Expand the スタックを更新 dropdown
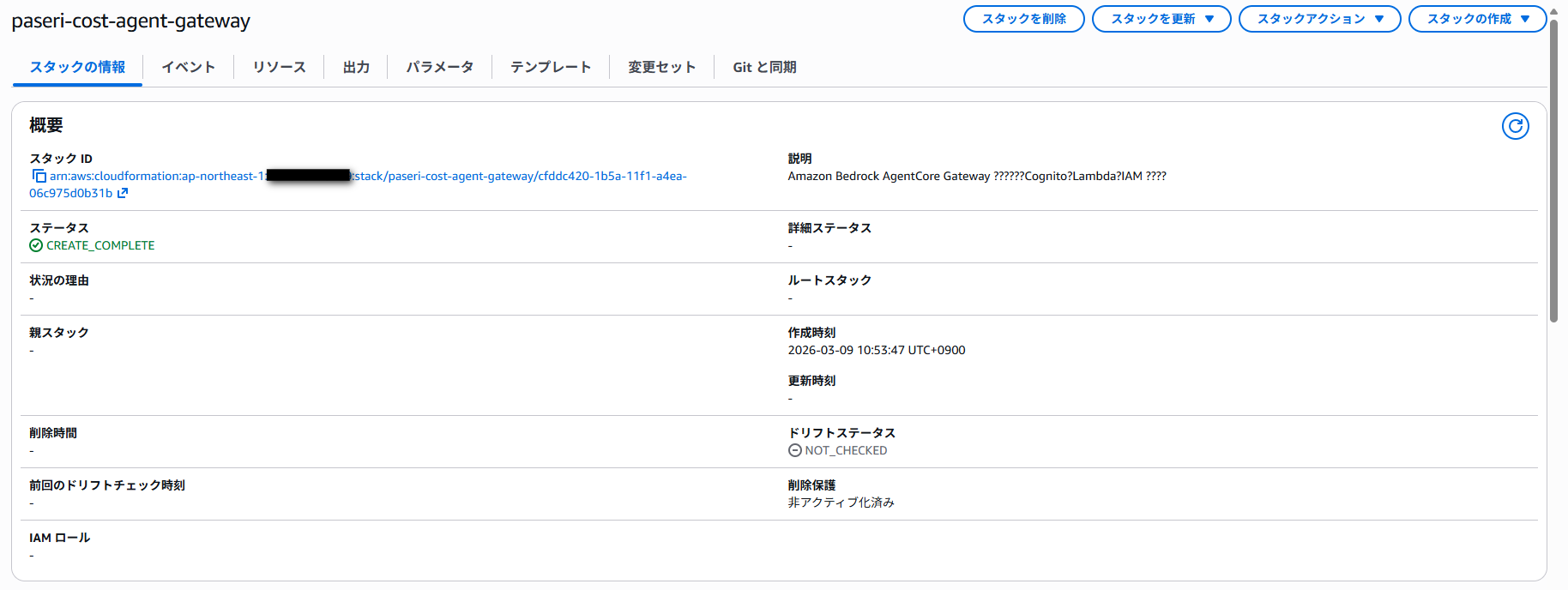Image resolution: width=1568 pixels, height=590 pixels. [1161, 19]
